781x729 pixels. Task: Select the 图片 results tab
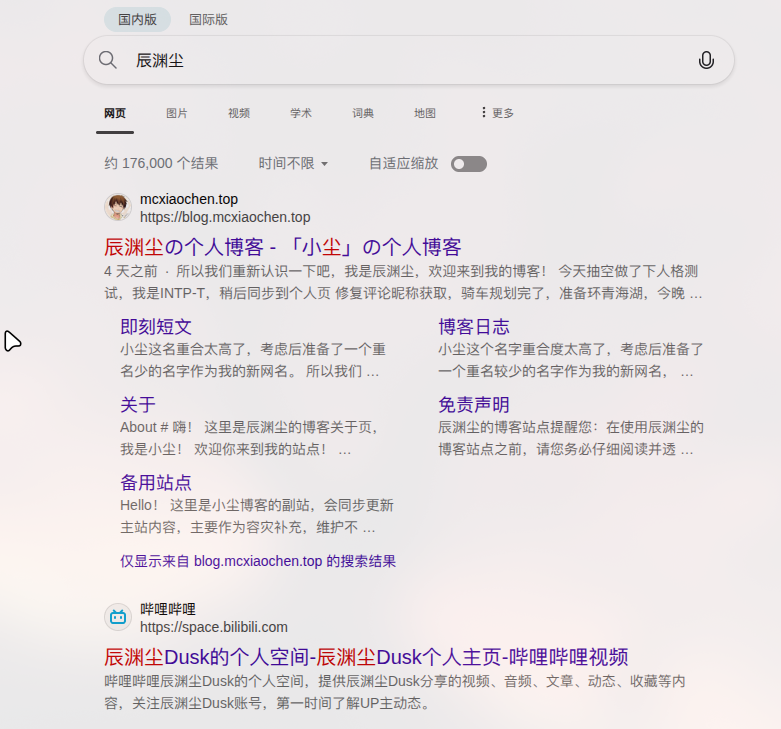[177, 113]
